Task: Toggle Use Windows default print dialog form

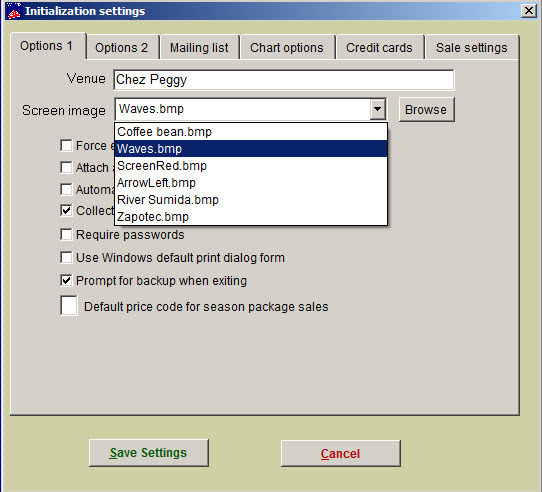Action: [x=66, y=258]
